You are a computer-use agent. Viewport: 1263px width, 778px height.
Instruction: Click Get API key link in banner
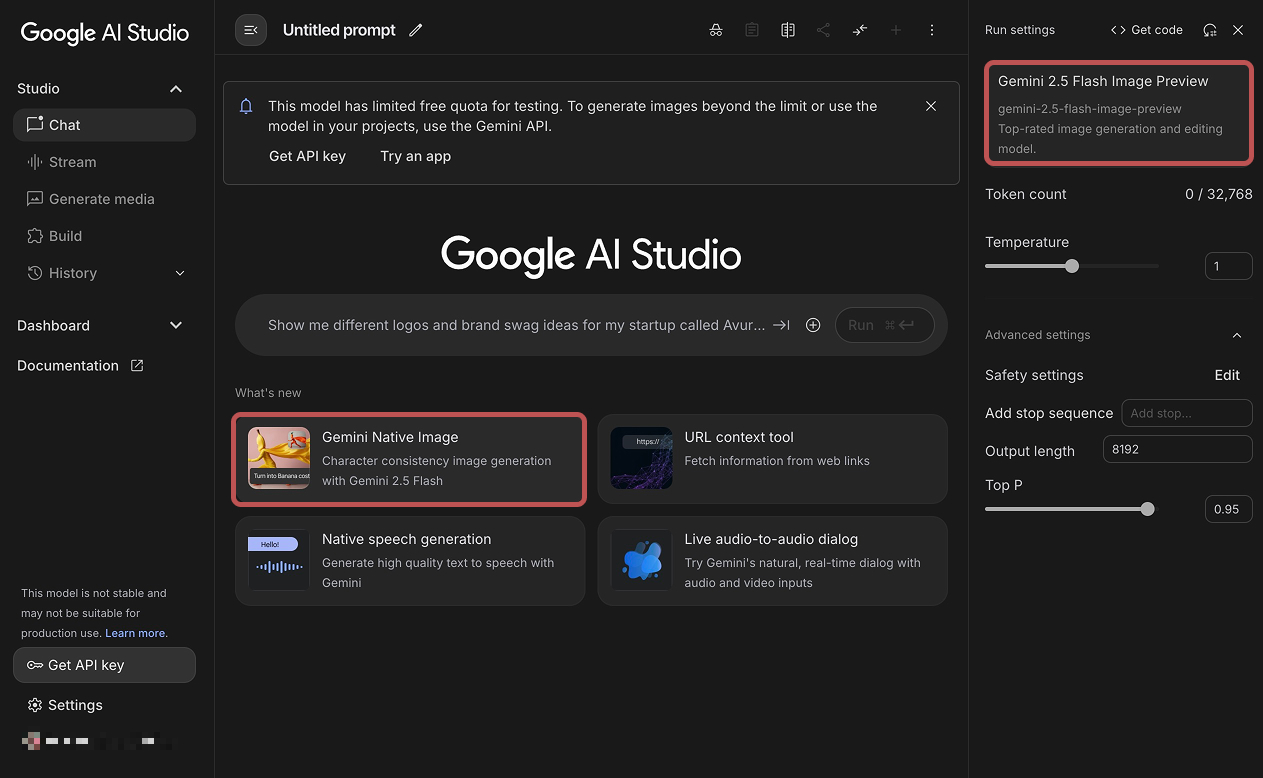coord(307,156)
